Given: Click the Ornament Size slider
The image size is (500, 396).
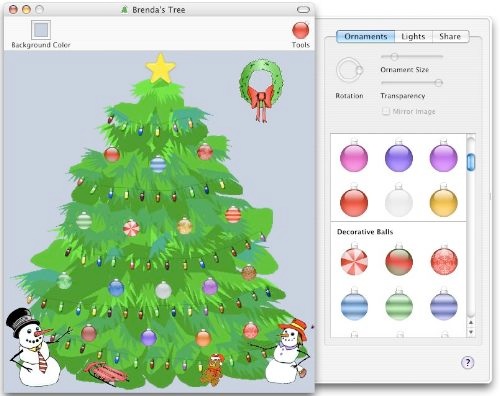Looking at the screenshot, I should click(412, 56).
